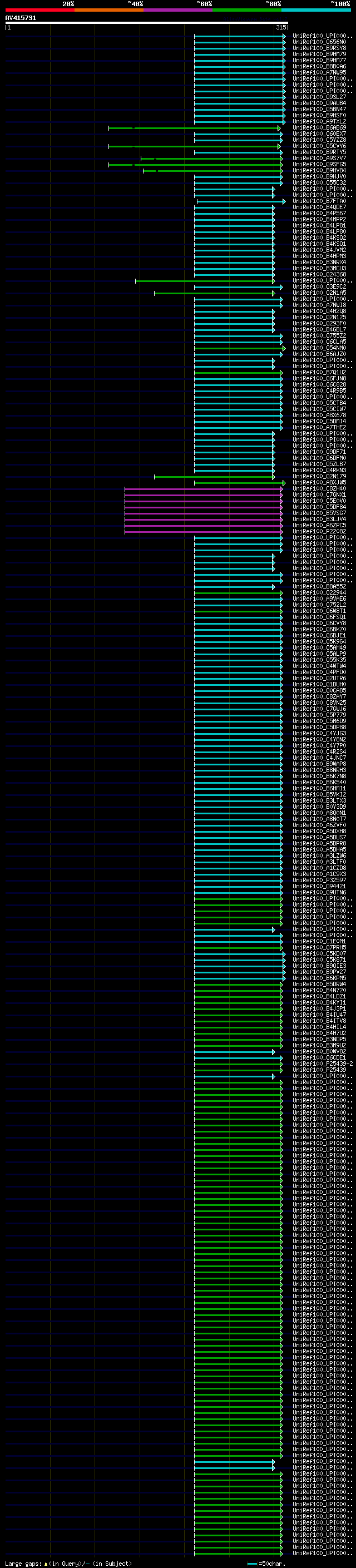
Task: Click the UniRef100_B4GBL7 label
Action: point(319,329)
